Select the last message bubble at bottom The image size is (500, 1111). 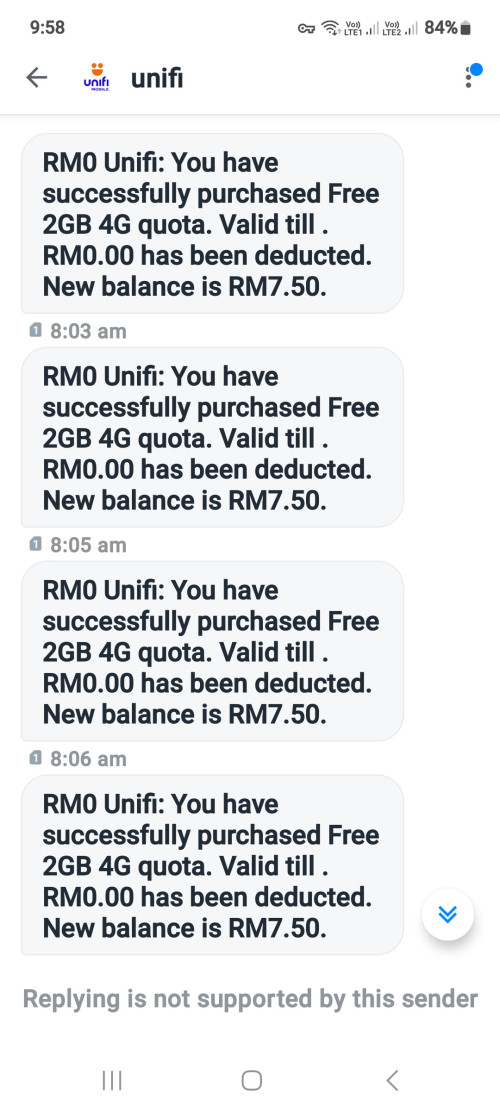click(212, 865)
